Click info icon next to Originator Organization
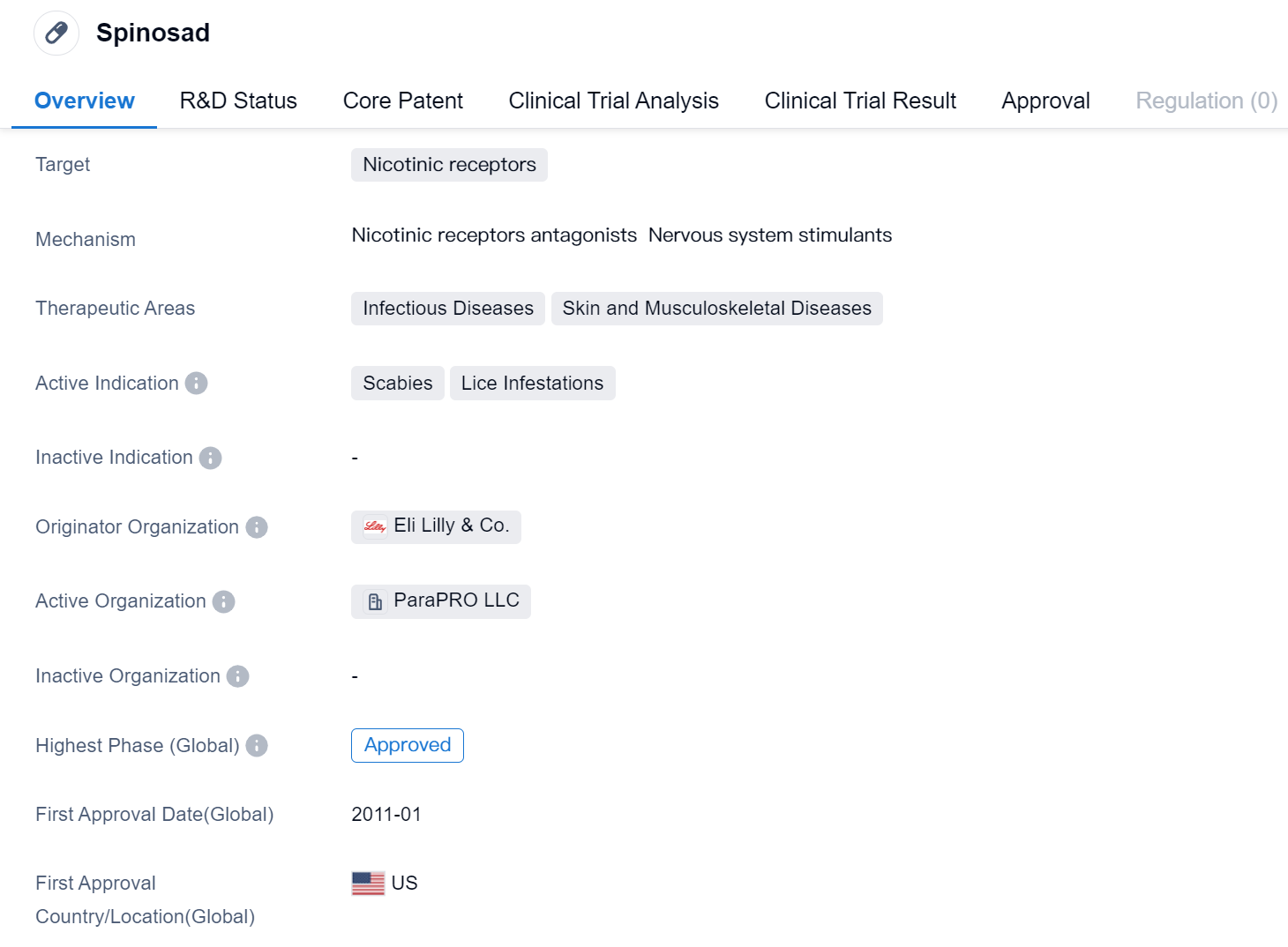 coord(257,527)
